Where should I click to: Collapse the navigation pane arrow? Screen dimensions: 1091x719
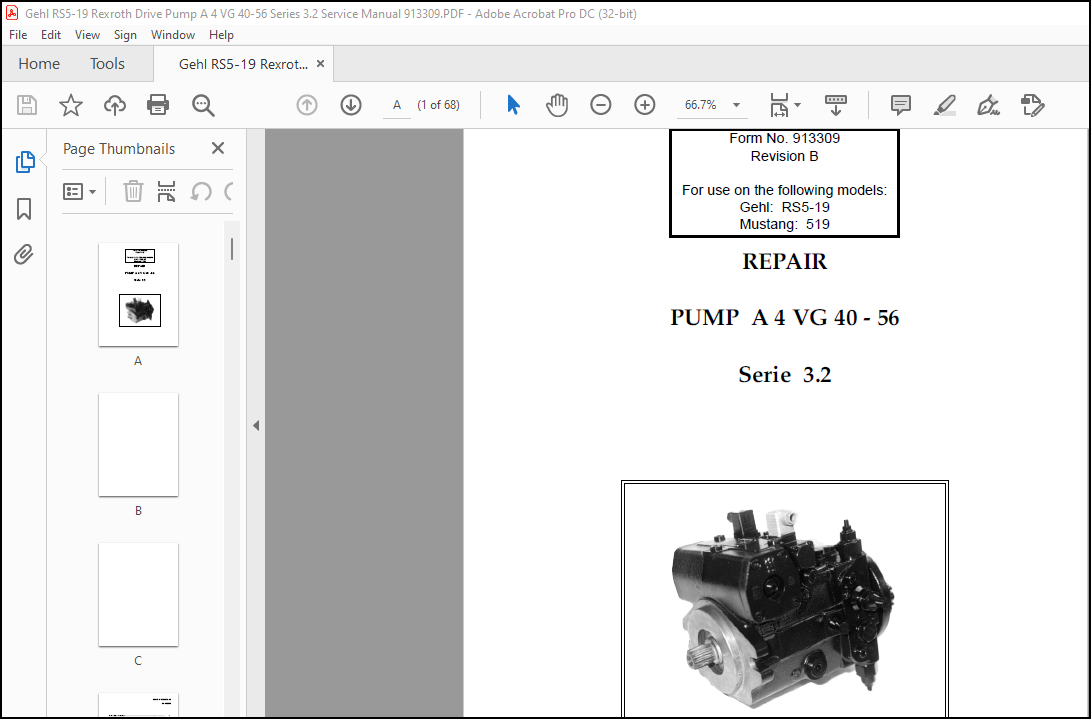(x=256, y=425)
